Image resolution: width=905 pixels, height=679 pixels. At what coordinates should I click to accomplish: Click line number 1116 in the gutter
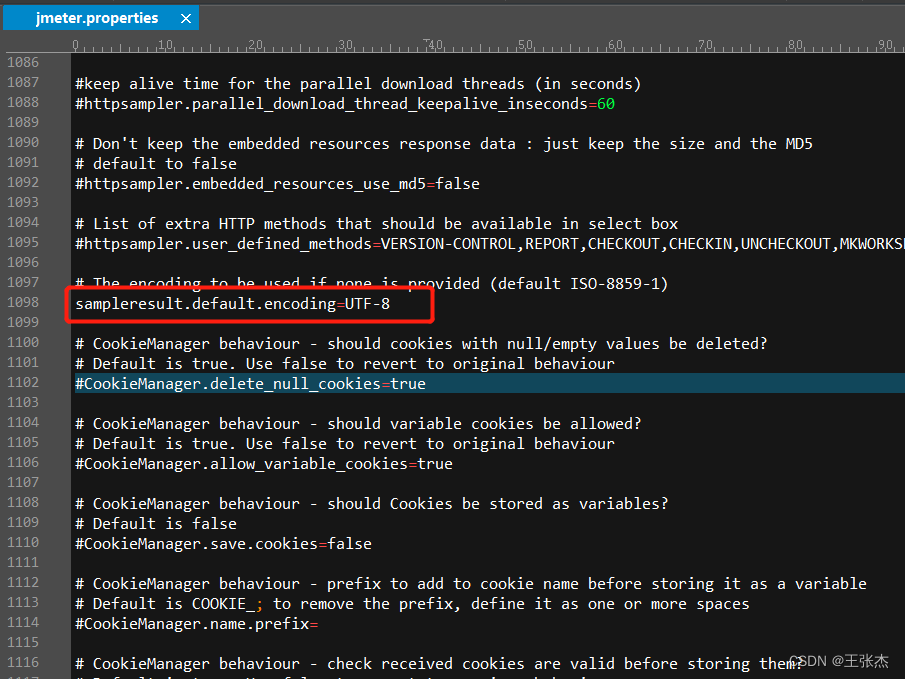pyautogui.click(x=23, y=664)
